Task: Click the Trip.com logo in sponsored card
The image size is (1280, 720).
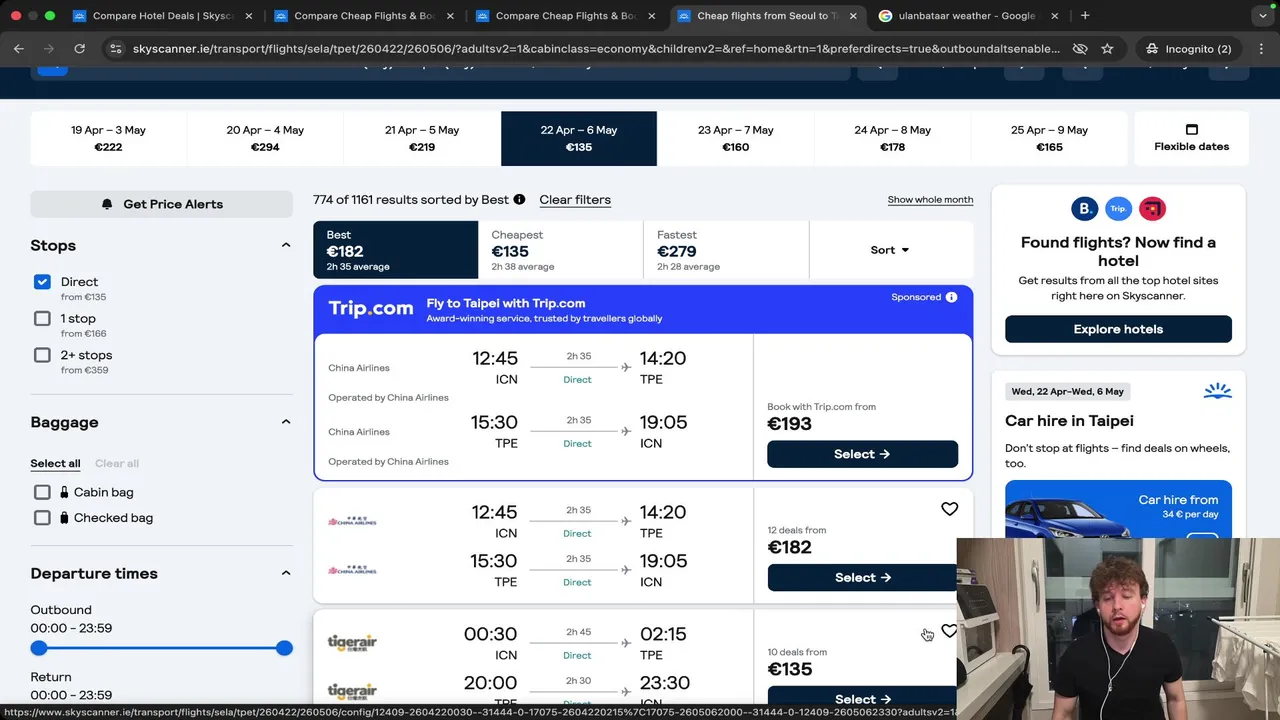Action: [371, 309]
